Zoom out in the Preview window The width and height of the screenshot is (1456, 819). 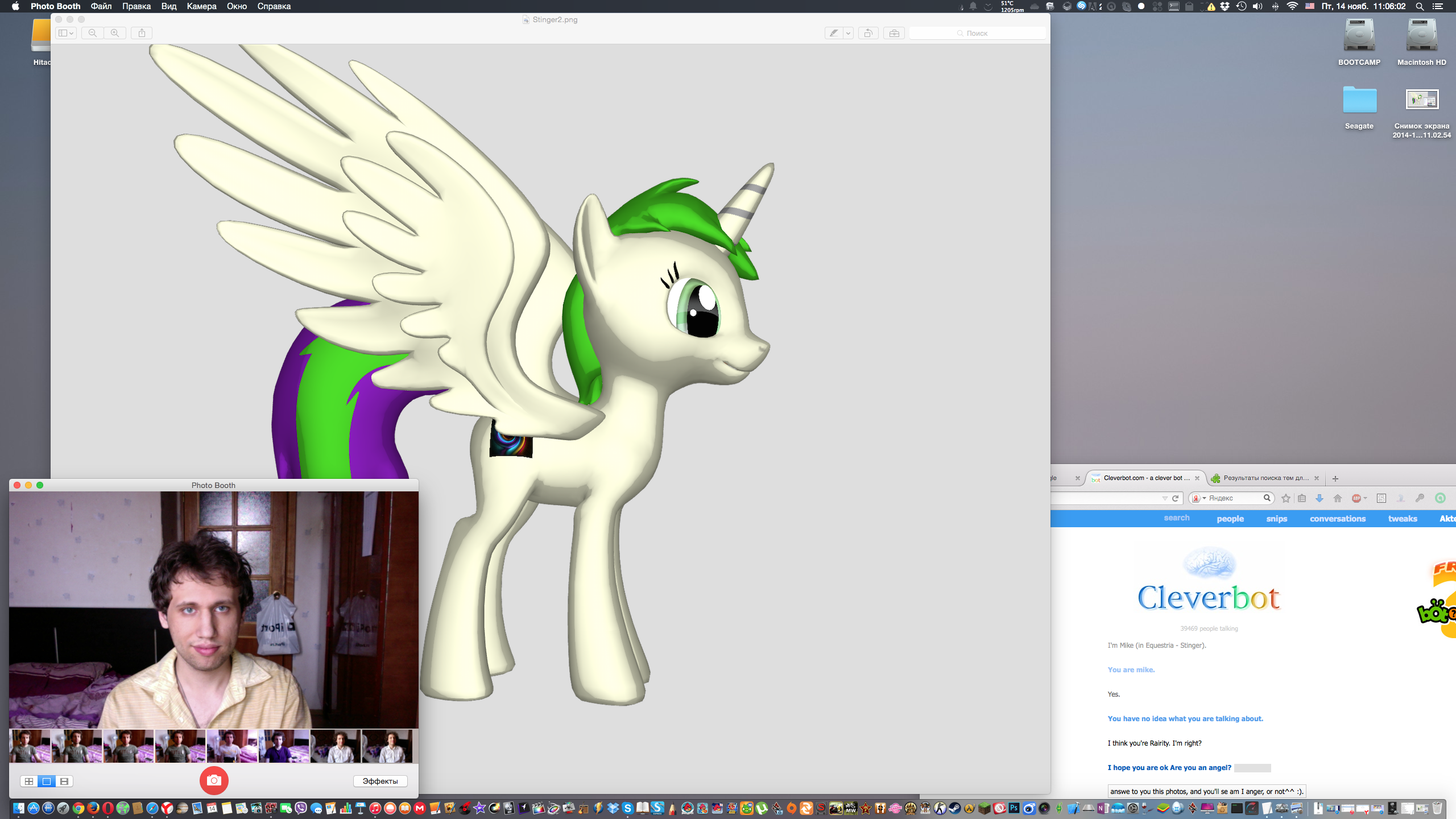[x=93, y=33]
